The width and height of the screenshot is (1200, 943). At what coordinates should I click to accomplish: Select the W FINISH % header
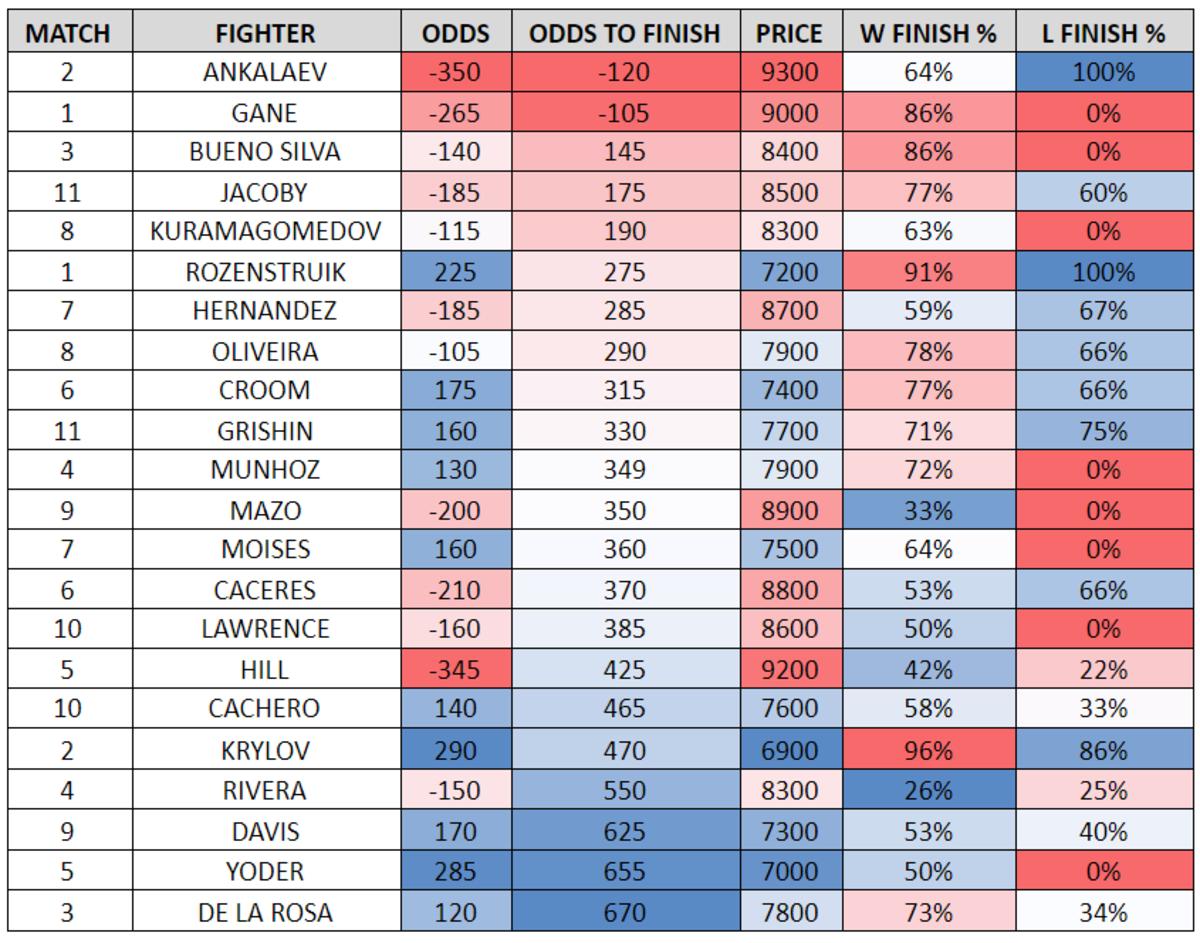(928, 33)
